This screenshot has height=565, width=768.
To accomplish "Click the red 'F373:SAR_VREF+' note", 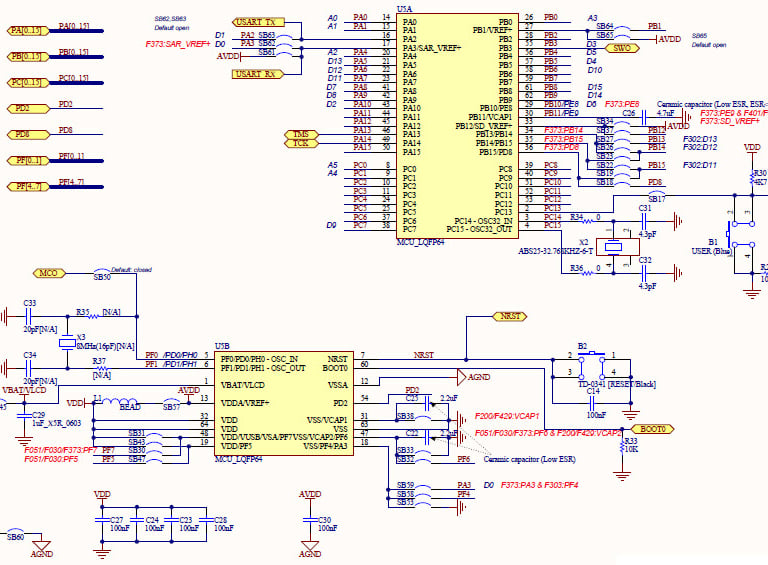I will pos(178,44).
